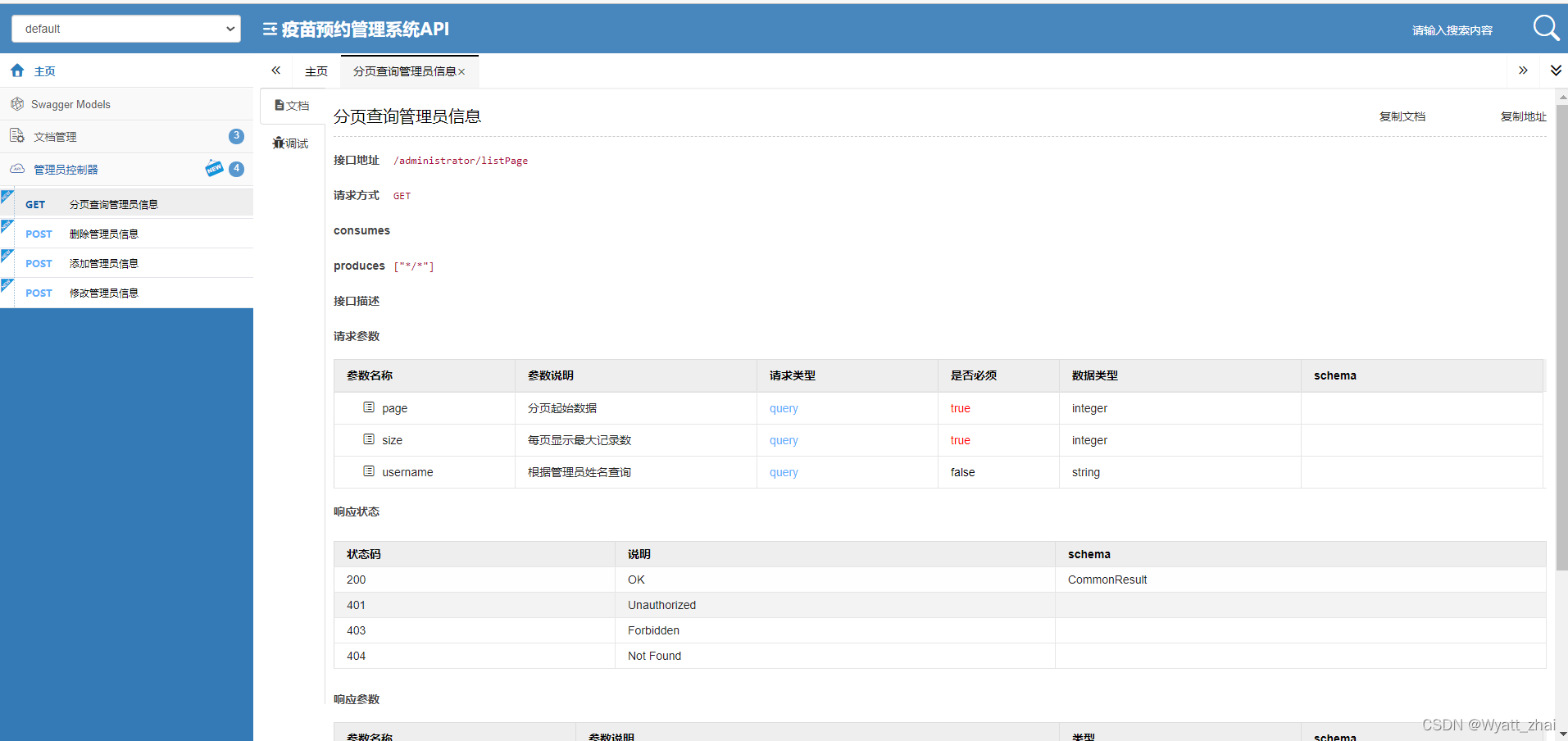This screenshot has width=1568, height=741.
Task: Click the 文档管理 document icon
Action: coord(17,135)
